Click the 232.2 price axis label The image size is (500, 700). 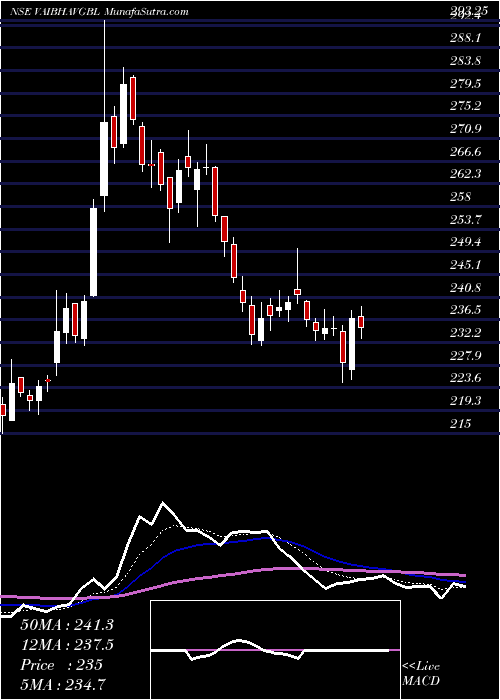coord(465,333)
